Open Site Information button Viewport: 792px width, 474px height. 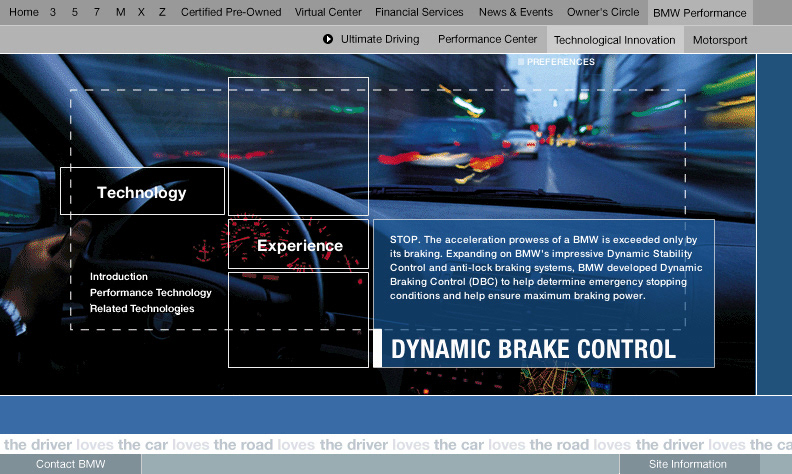pyautogui.click(x=687, y=464)
